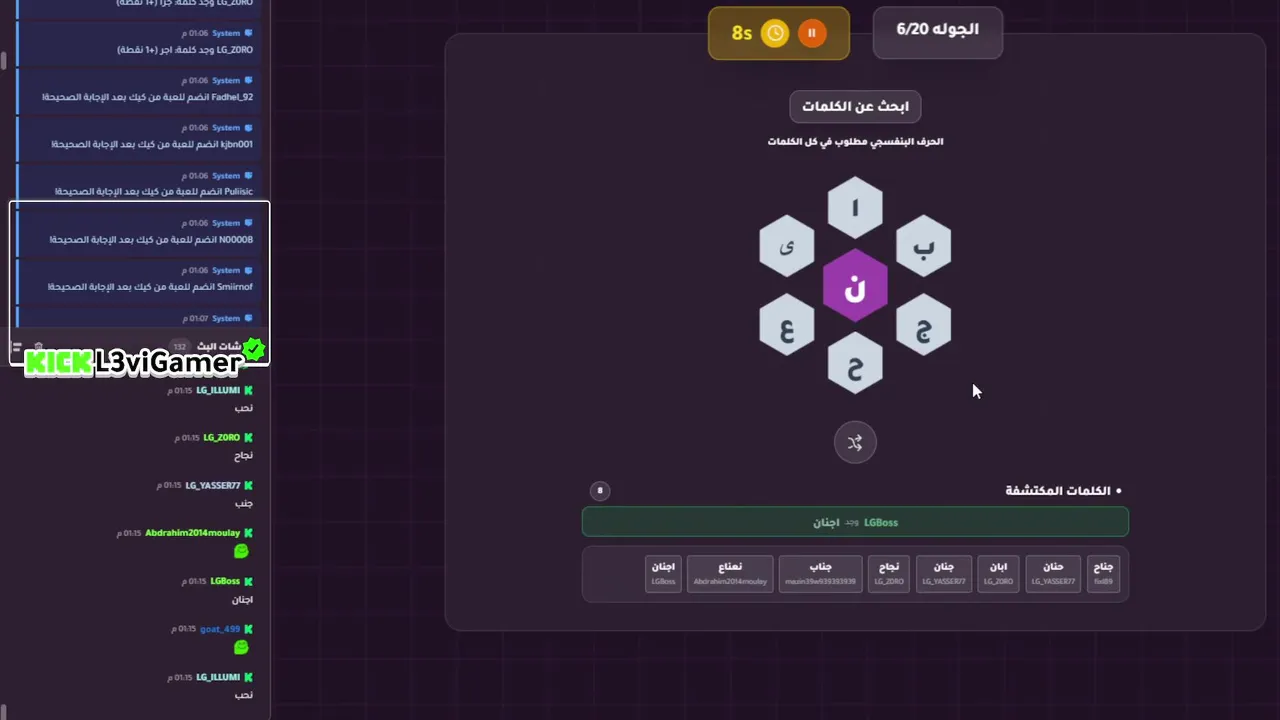Select the hexagon letter ع

pos(787,325)
